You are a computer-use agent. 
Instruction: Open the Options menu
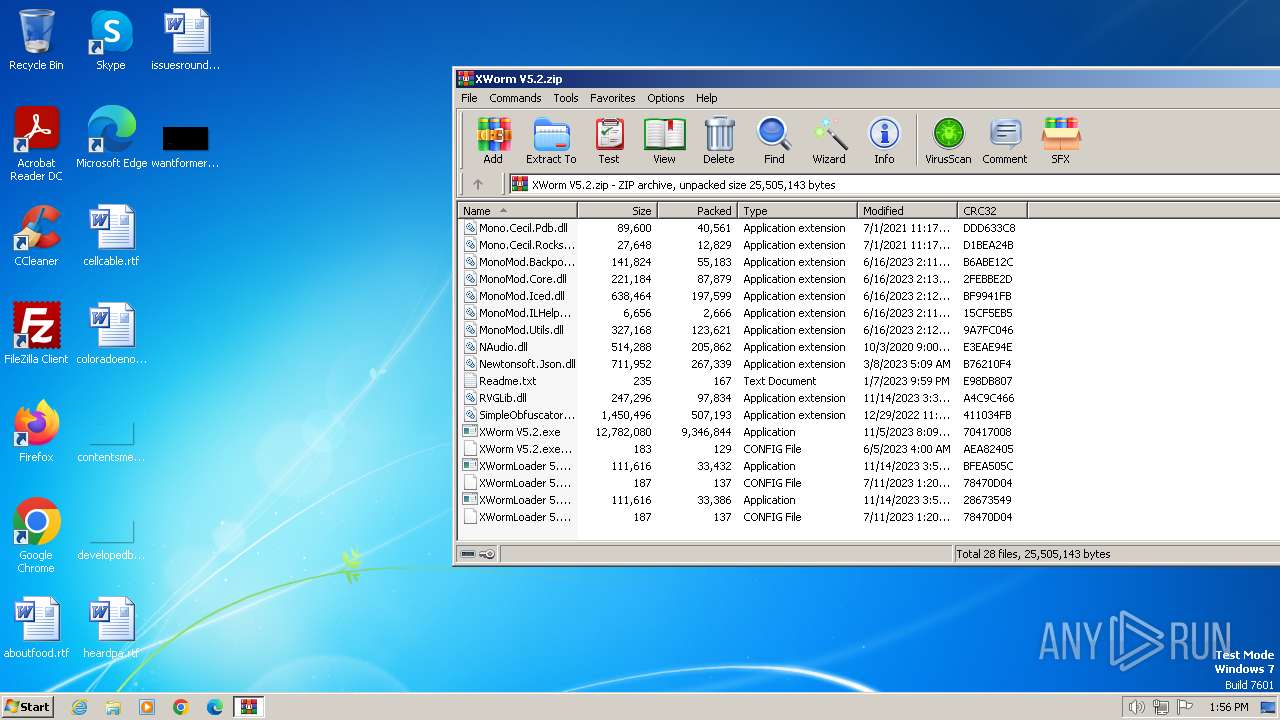[x=665, y=98]
